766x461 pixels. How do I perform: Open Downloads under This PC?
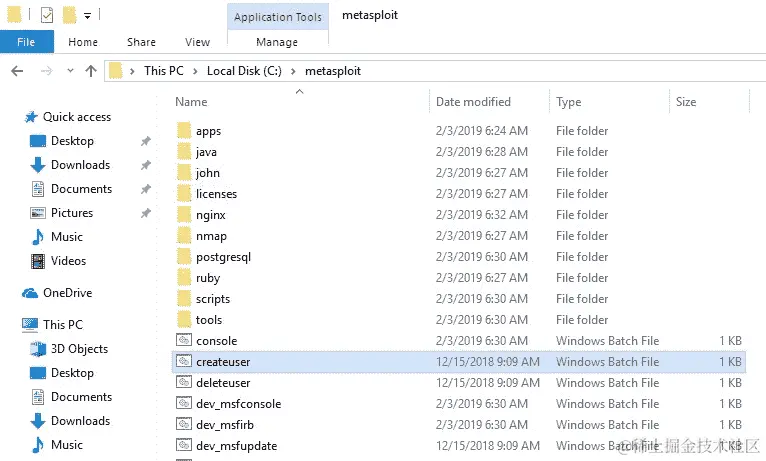[81, 420]
